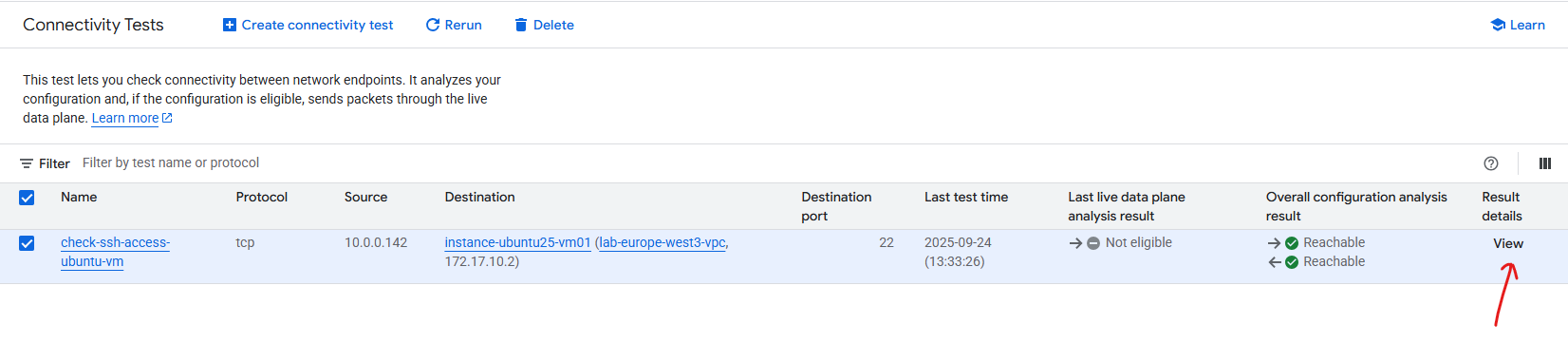Open the check-ssh-access-ubuntu-vm test link

click(115, 252)
